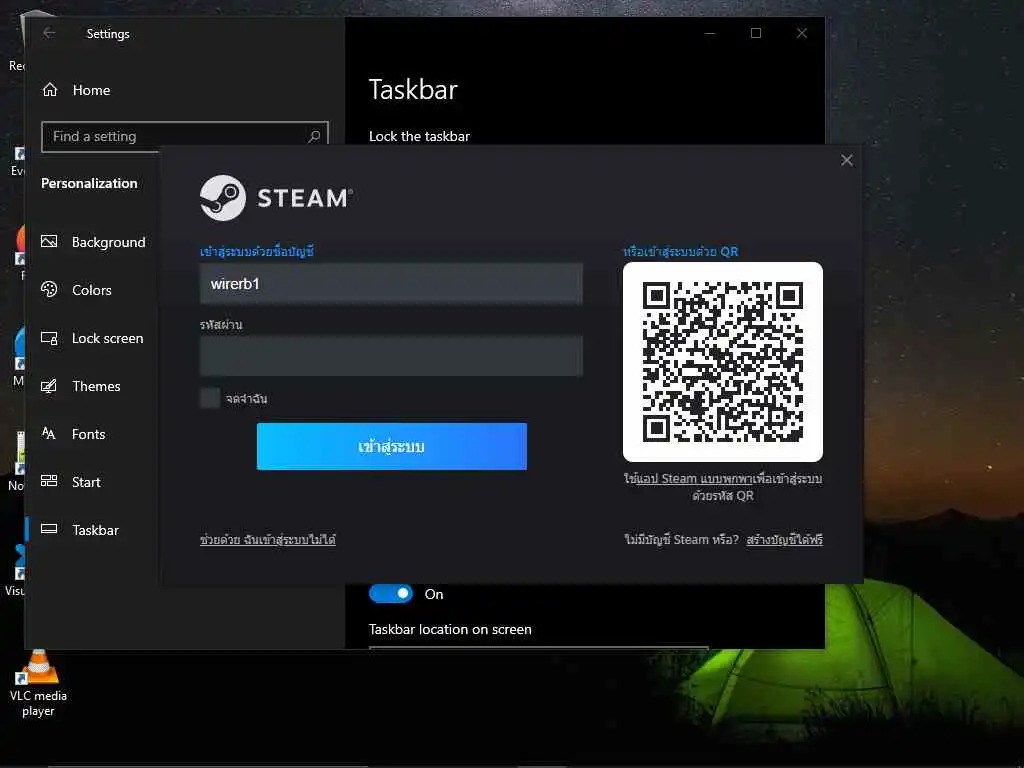Close the Settings window
1024x768 pixels.
tap(801, 33)
